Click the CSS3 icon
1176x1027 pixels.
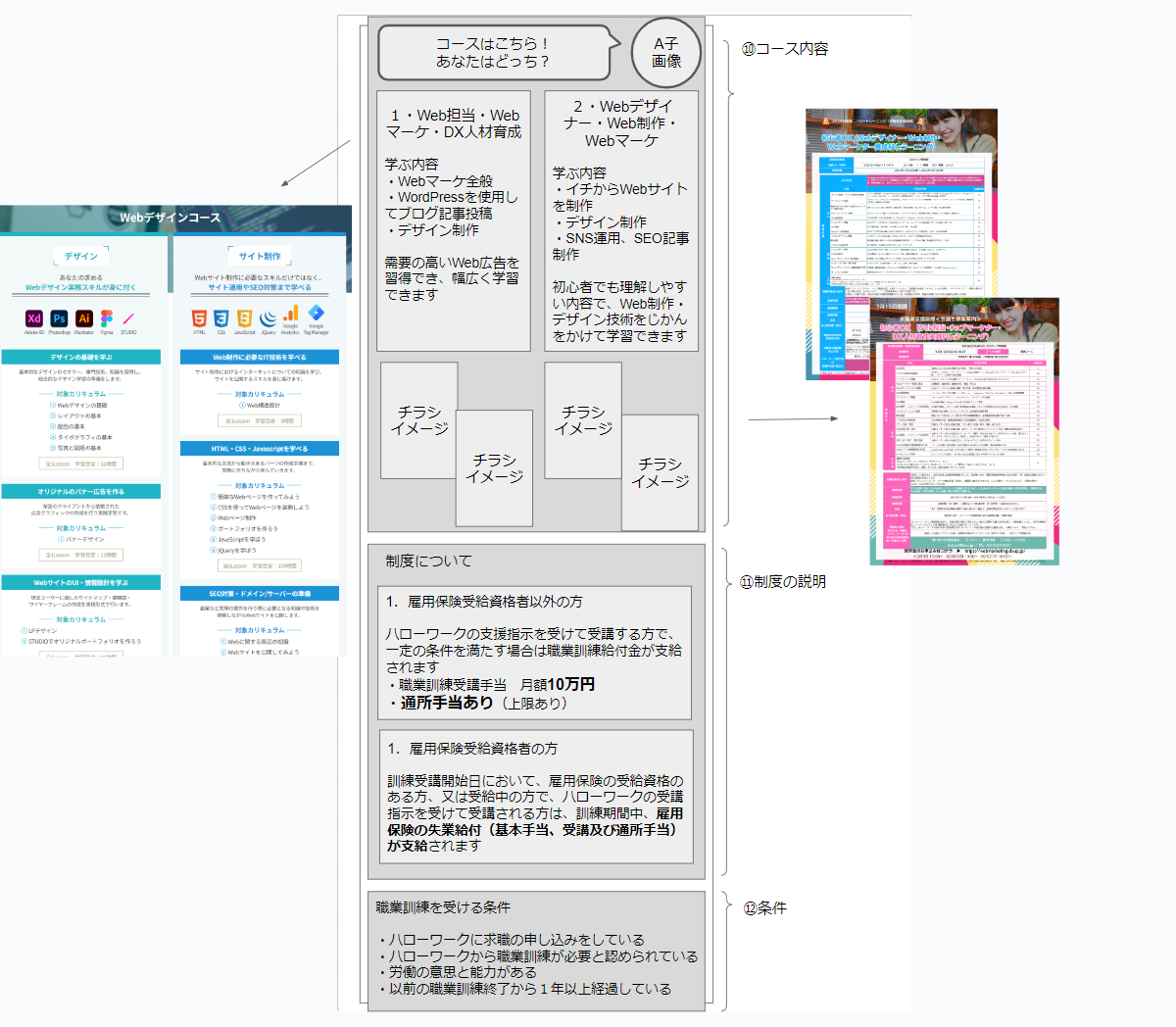click(221, 318)
